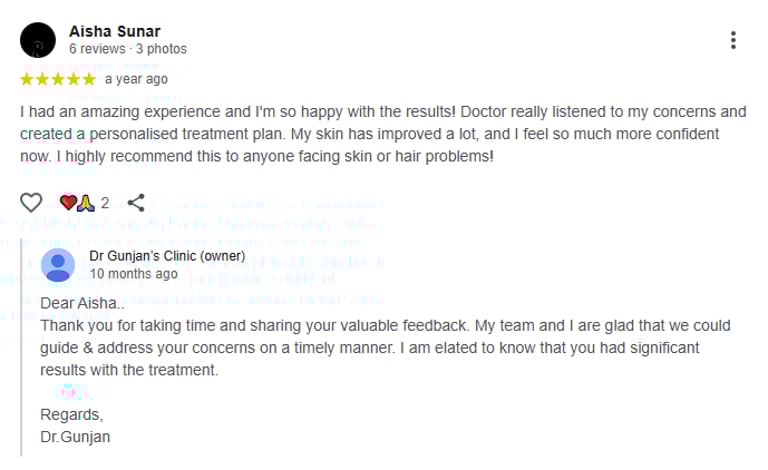Screen dimensions: 768x470
Task: Click the first star of the rating
Action: 27,79
